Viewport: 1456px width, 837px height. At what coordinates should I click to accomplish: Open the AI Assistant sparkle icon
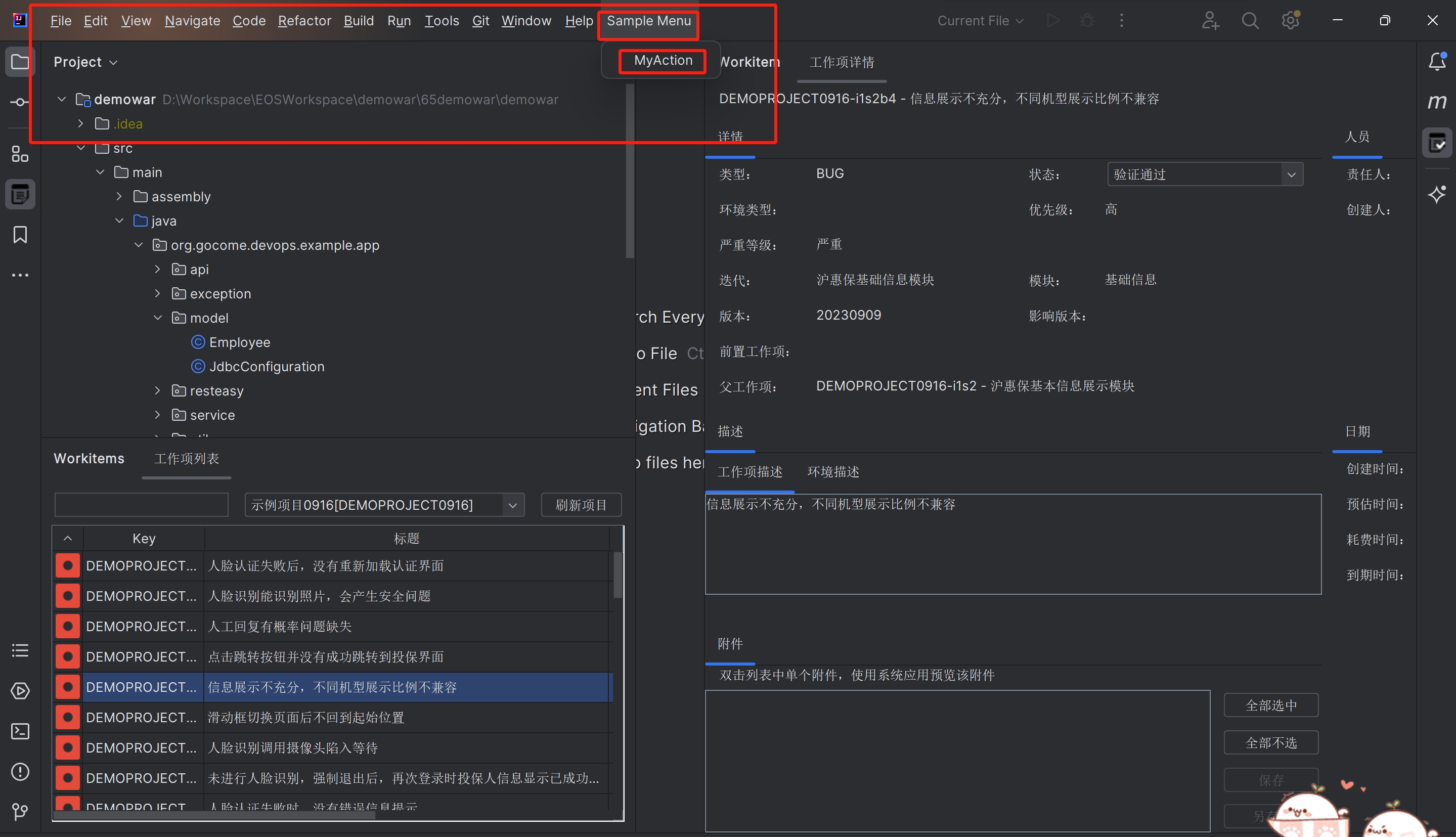click(1437, 195)
